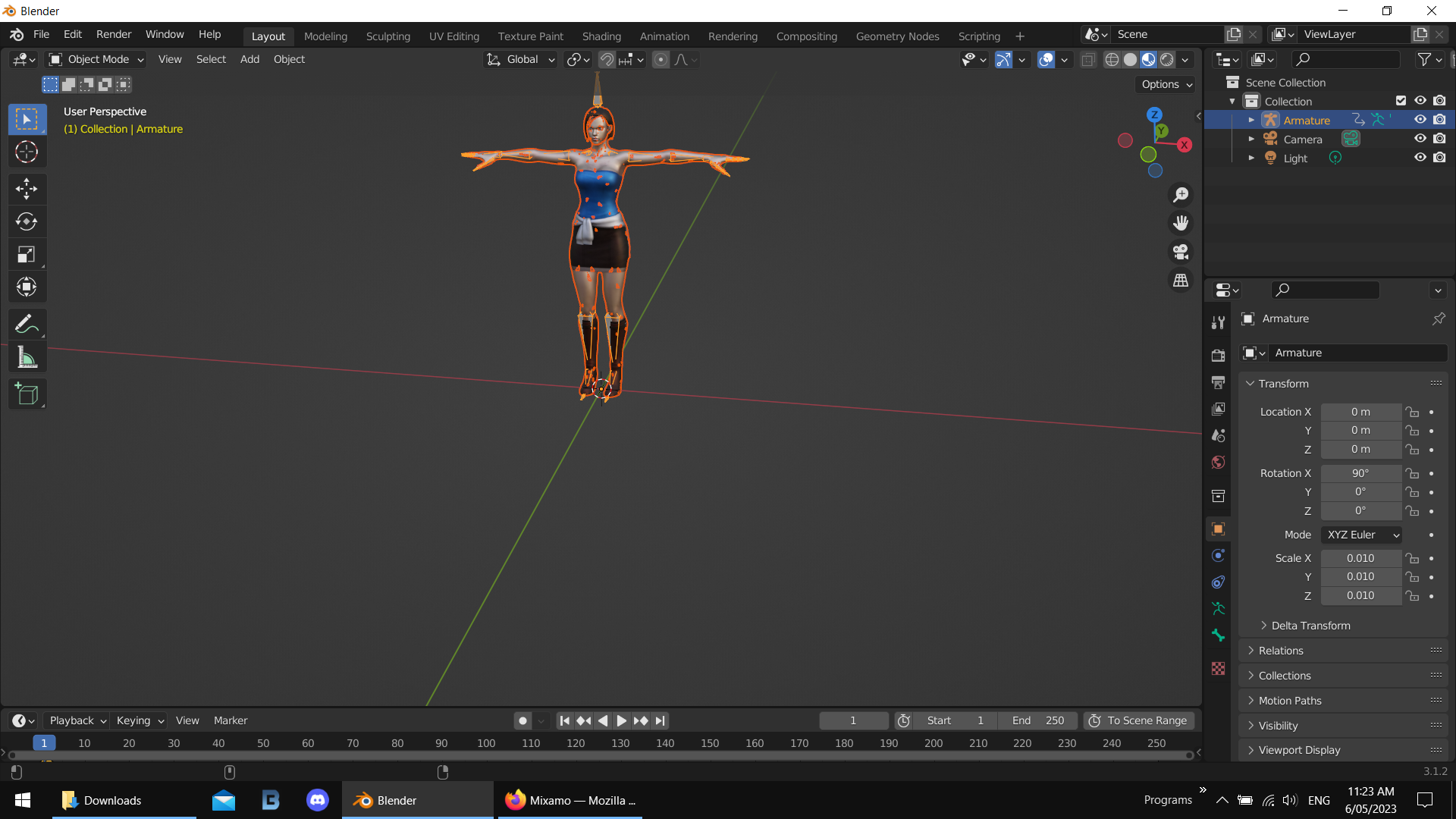Activate the Annotate pencil tool

pyautogui.click(x=27, y=325)
